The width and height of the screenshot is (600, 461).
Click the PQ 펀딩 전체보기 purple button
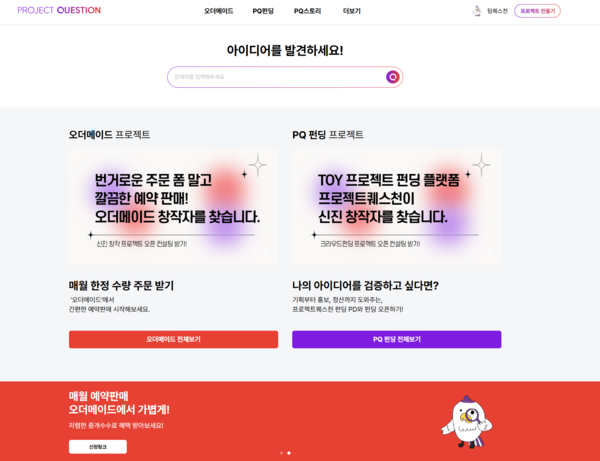[397, 339]
